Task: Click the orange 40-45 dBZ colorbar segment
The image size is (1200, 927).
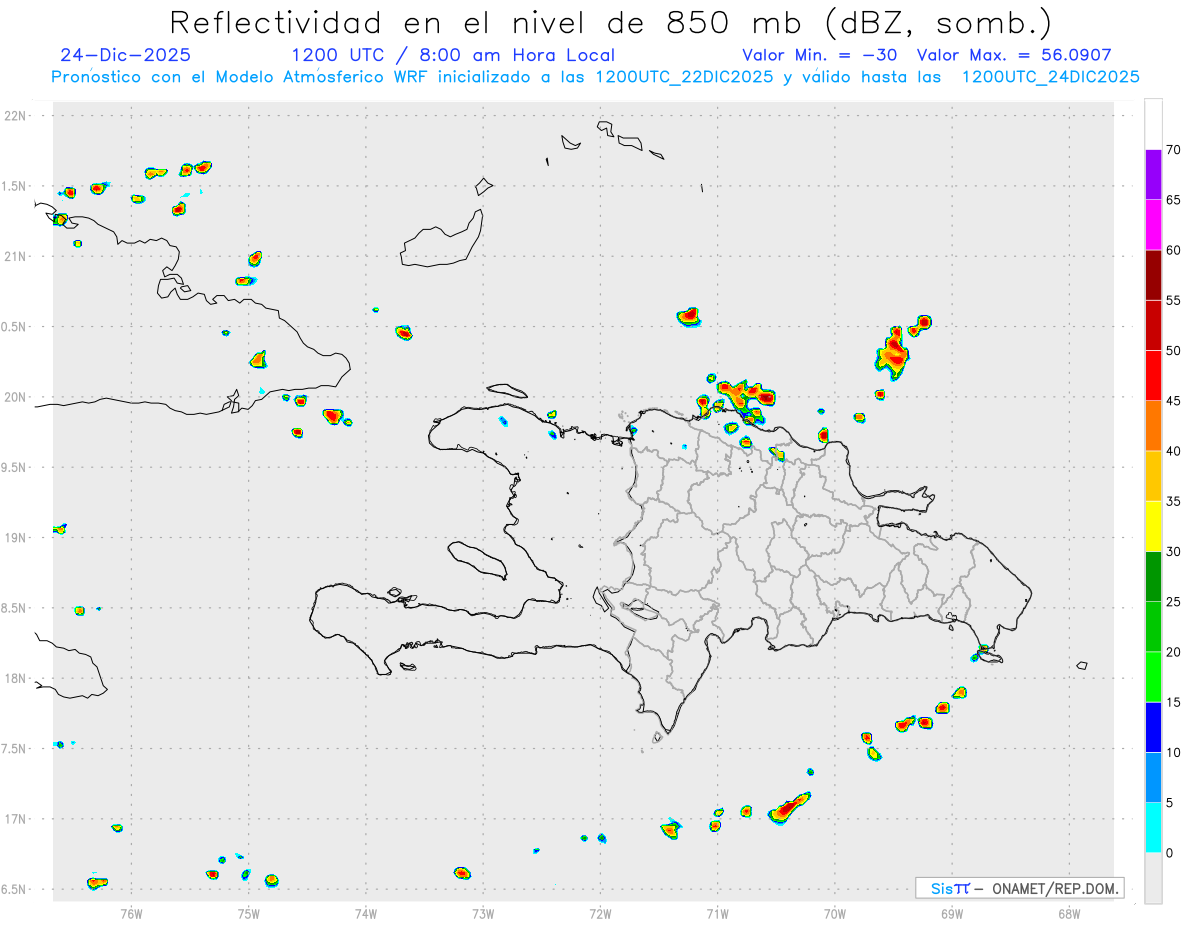Action: (x=1153, y=426)
